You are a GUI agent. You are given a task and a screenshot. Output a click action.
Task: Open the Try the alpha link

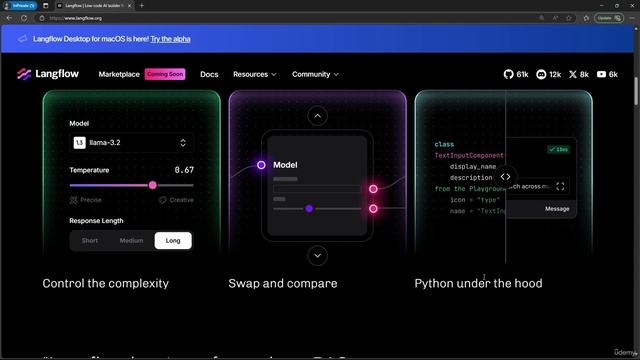170,39
